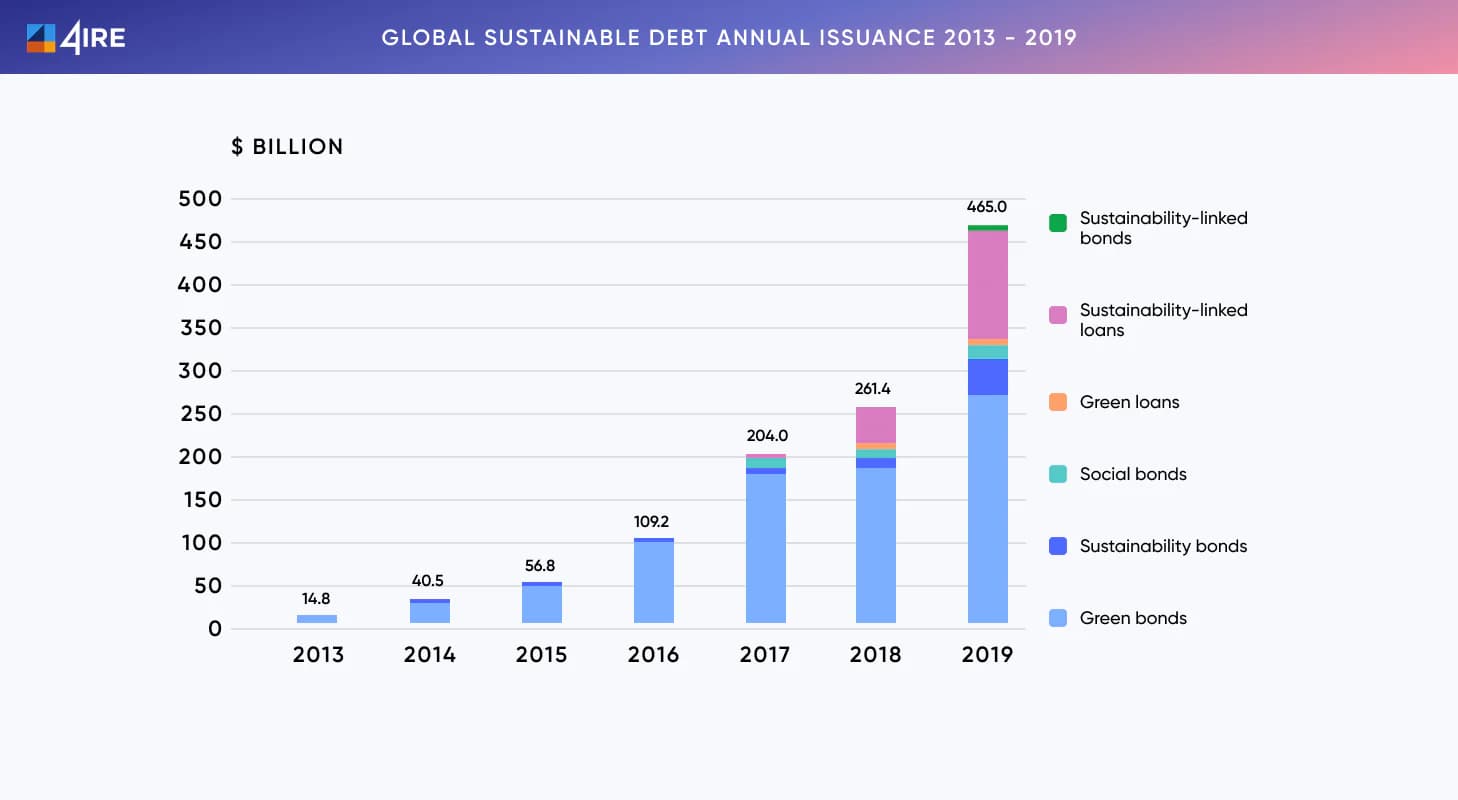Click the 2013 bar in the chart
Viewport: 1458px width, 800px height.
point(317,619)
